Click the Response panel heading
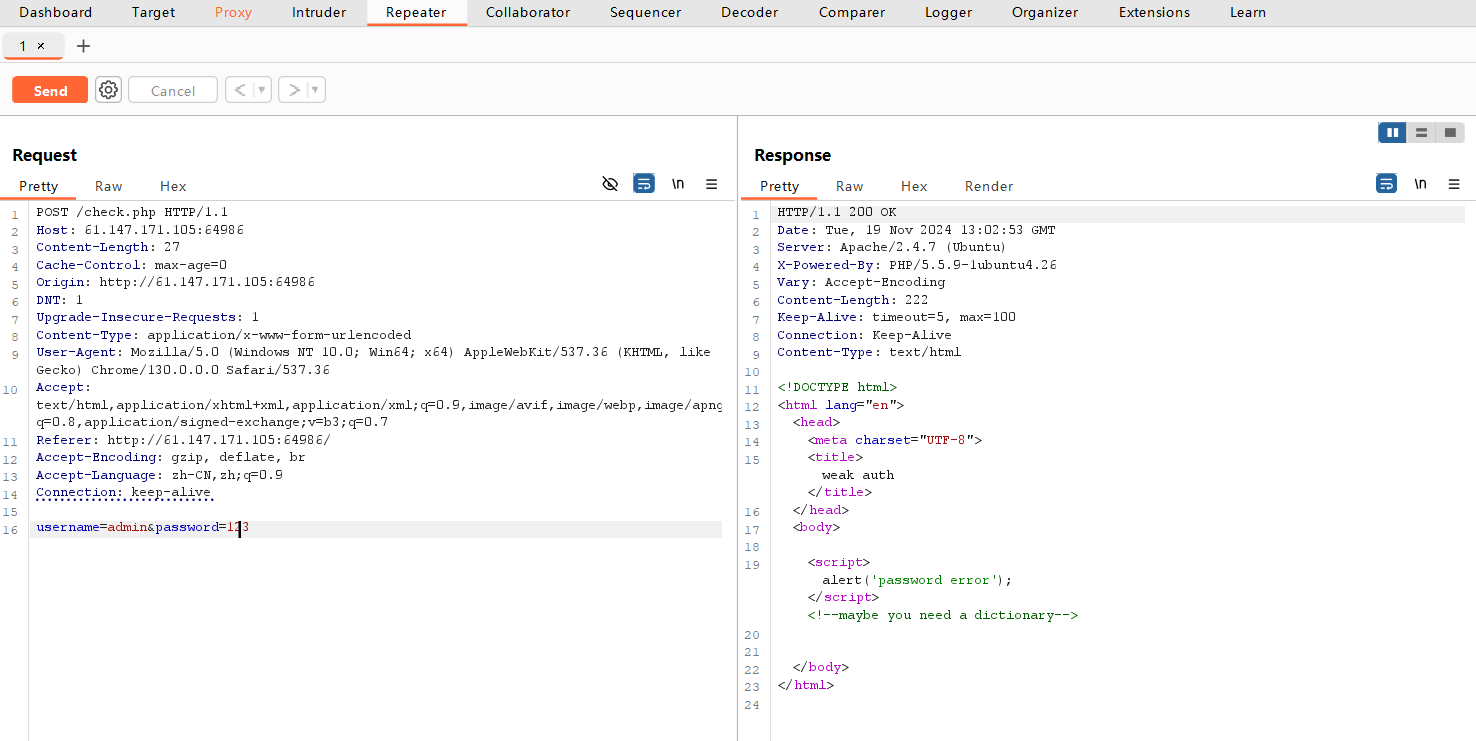Screen dimensions: 1476x741 (x=793, y=155)
